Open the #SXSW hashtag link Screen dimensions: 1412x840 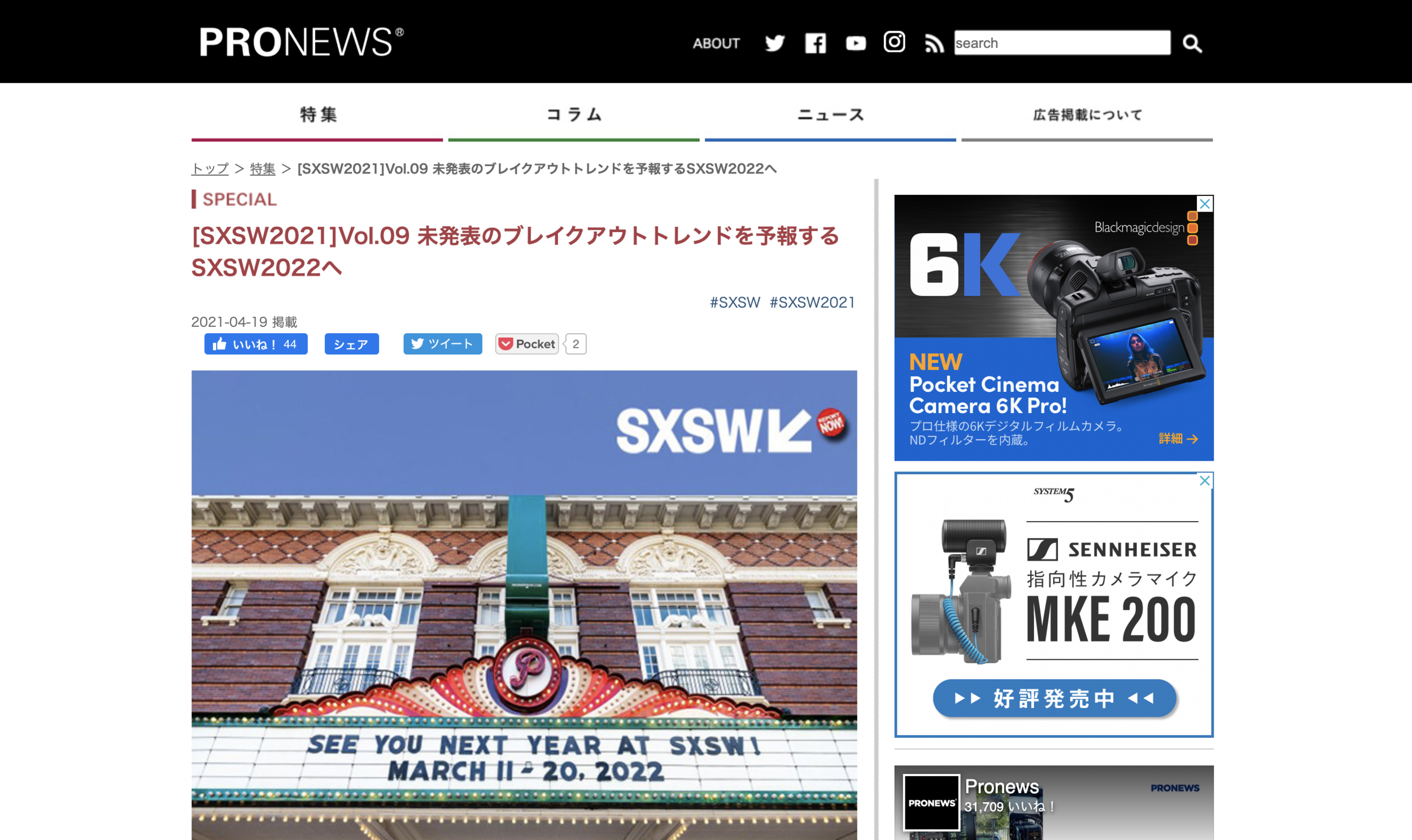point(735,302)
